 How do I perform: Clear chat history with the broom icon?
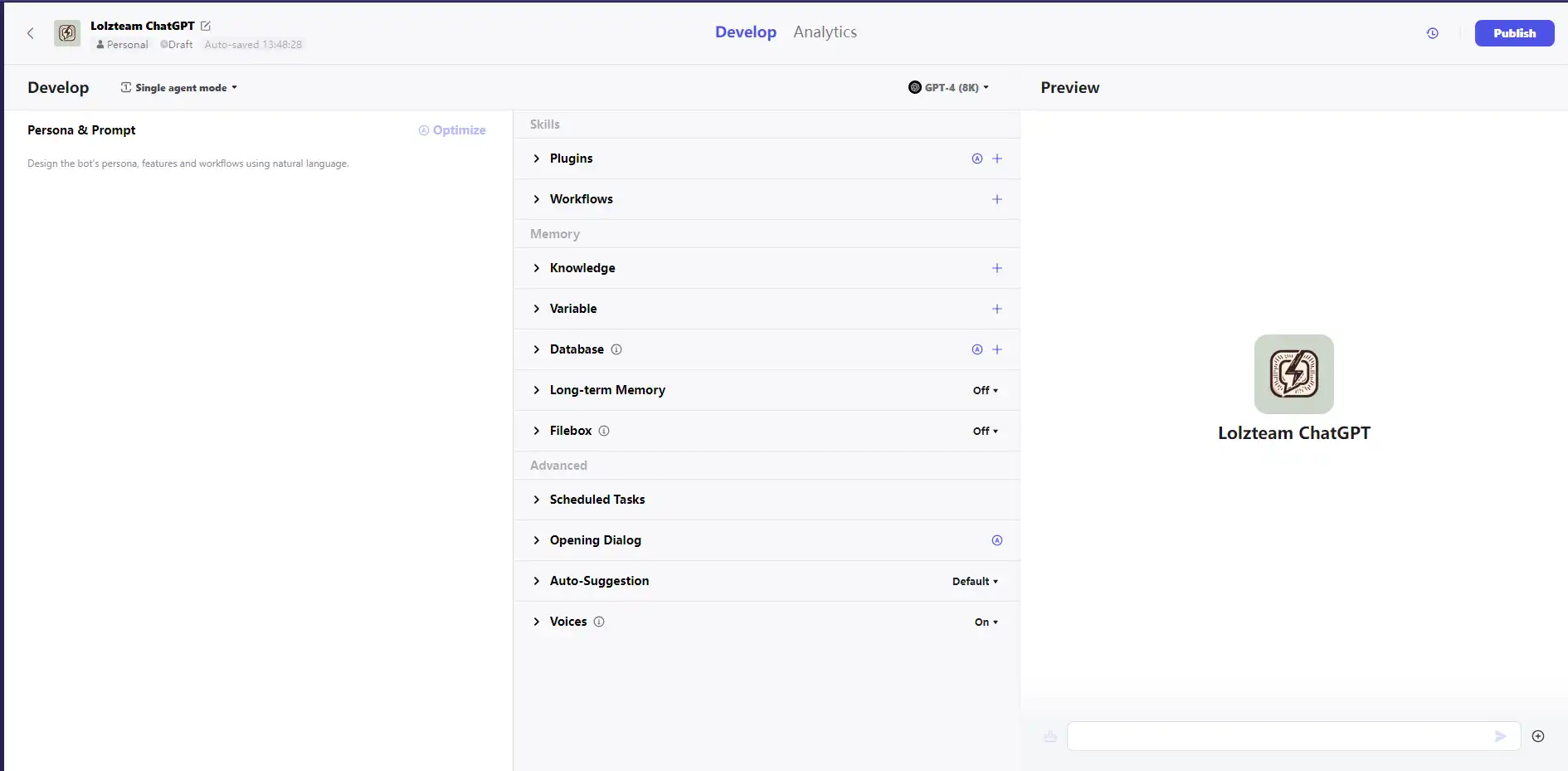(x=1050, y=736)
